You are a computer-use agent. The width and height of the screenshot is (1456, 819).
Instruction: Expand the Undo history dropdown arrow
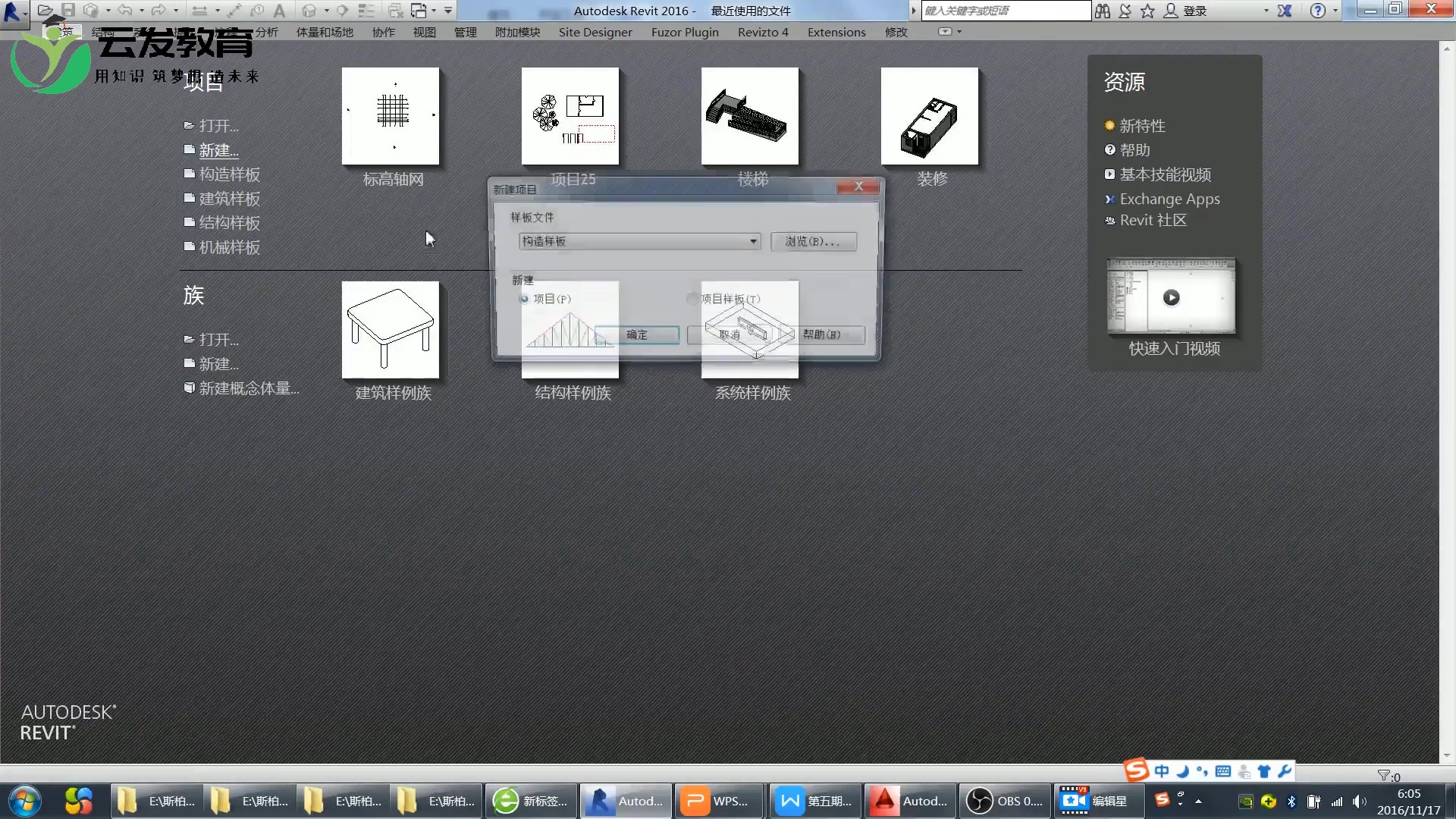pyautogui.click(x=142, y=11)
